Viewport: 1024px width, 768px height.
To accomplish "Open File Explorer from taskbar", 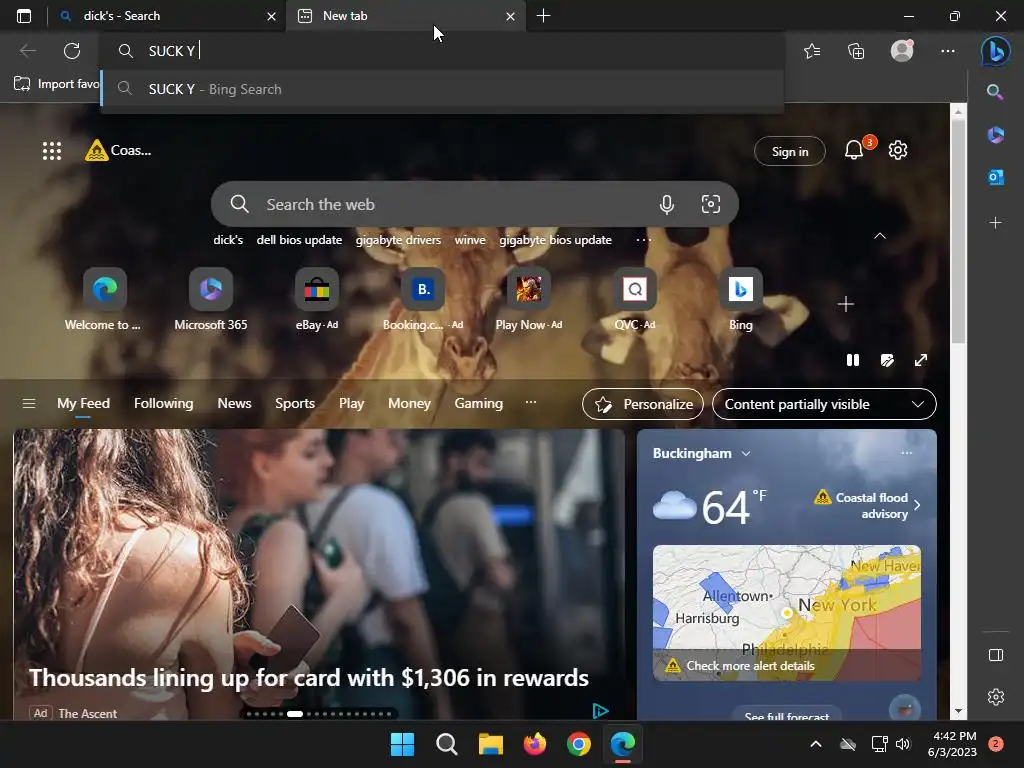I will [x=490, y=744].
